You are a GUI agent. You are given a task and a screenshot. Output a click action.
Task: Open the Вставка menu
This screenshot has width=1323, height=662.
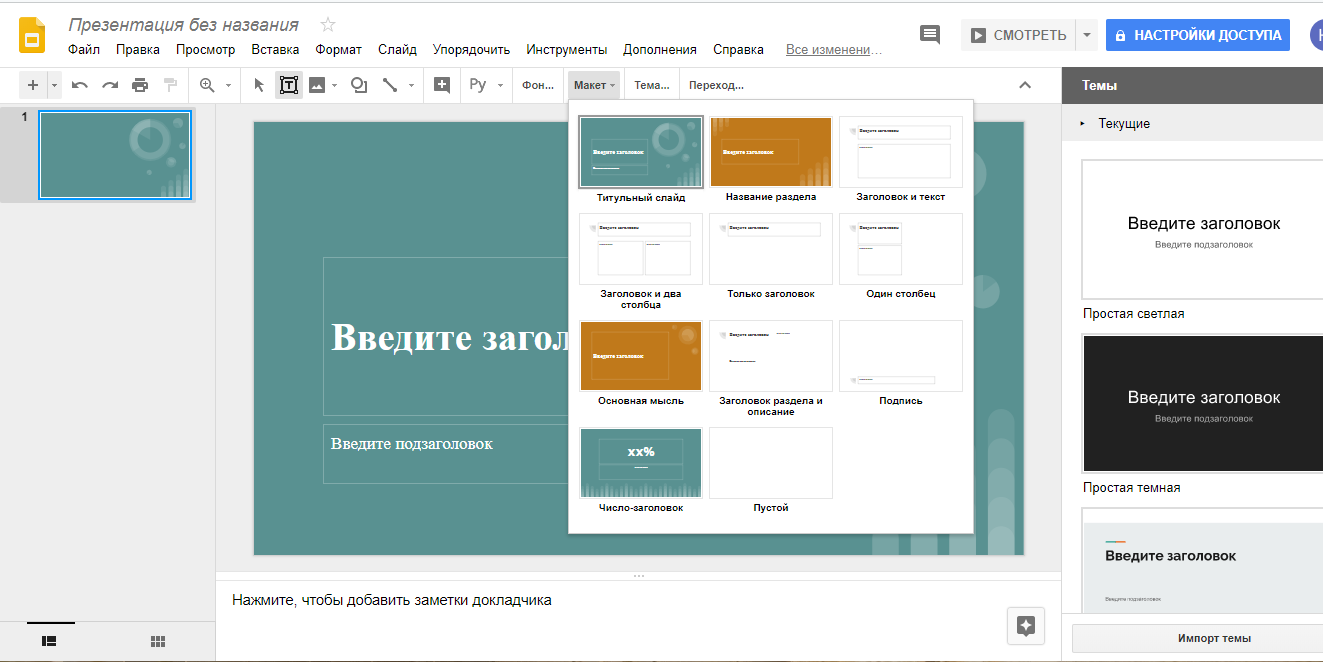pos(275,48)
